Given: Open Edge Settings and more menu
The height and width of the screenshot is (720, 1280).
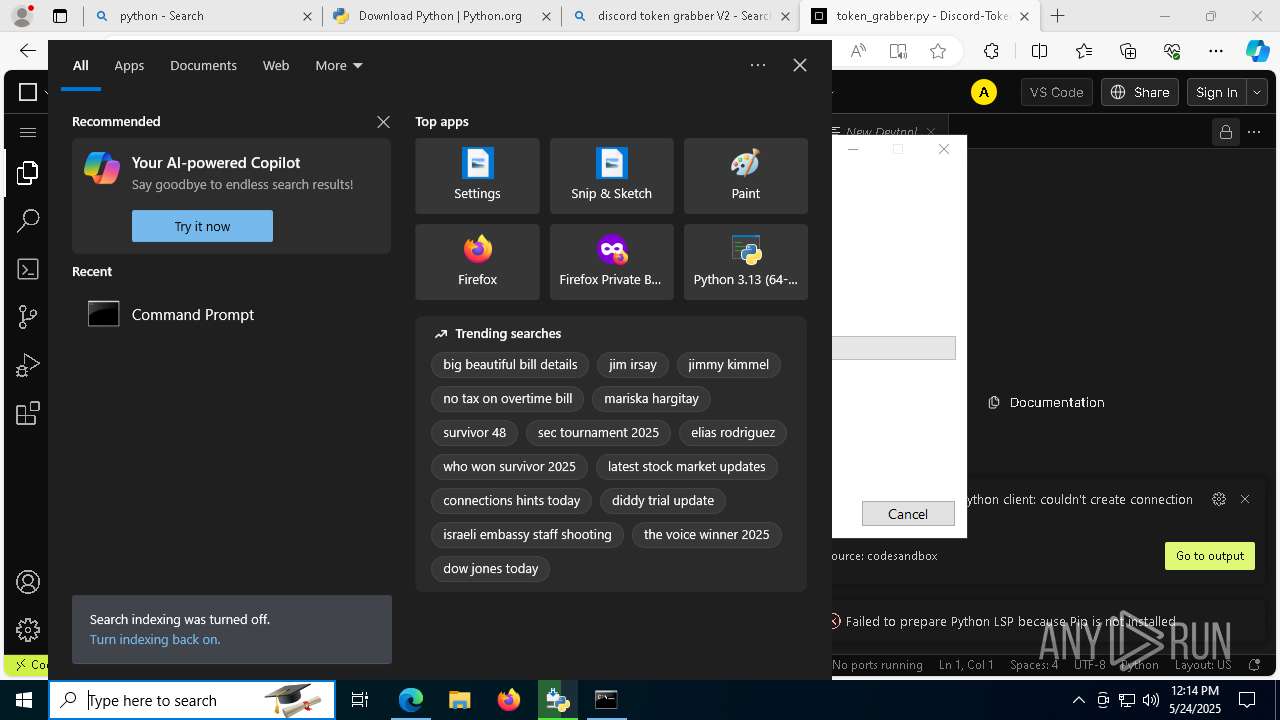Looking at the screenshot, I should [1216, 51].
